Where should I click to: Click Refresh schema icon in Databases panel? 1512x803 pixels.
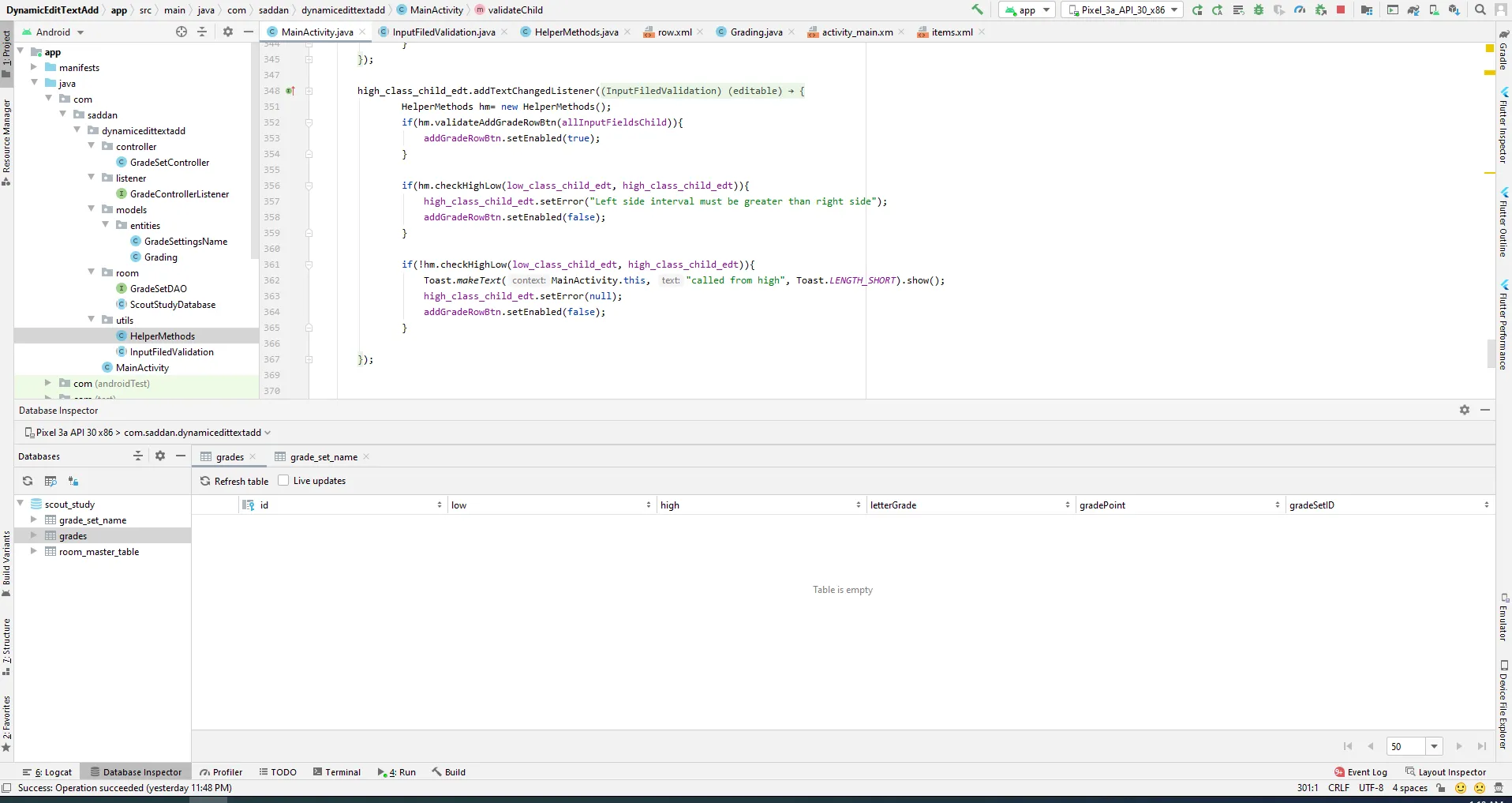click(28, 481)
